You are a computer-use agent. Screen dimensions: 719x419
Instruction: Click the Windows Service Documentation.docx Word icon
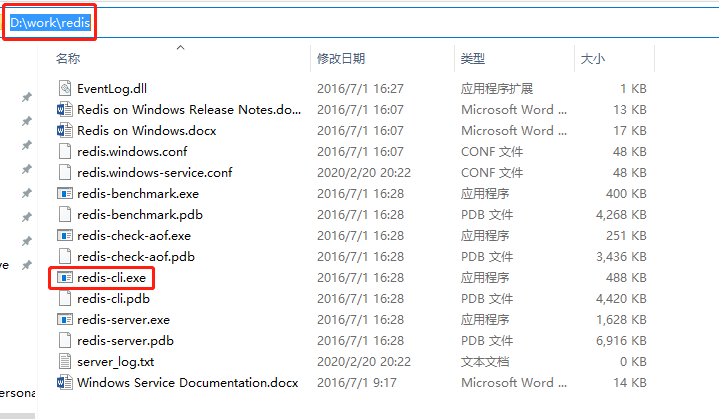click(65, 382)
